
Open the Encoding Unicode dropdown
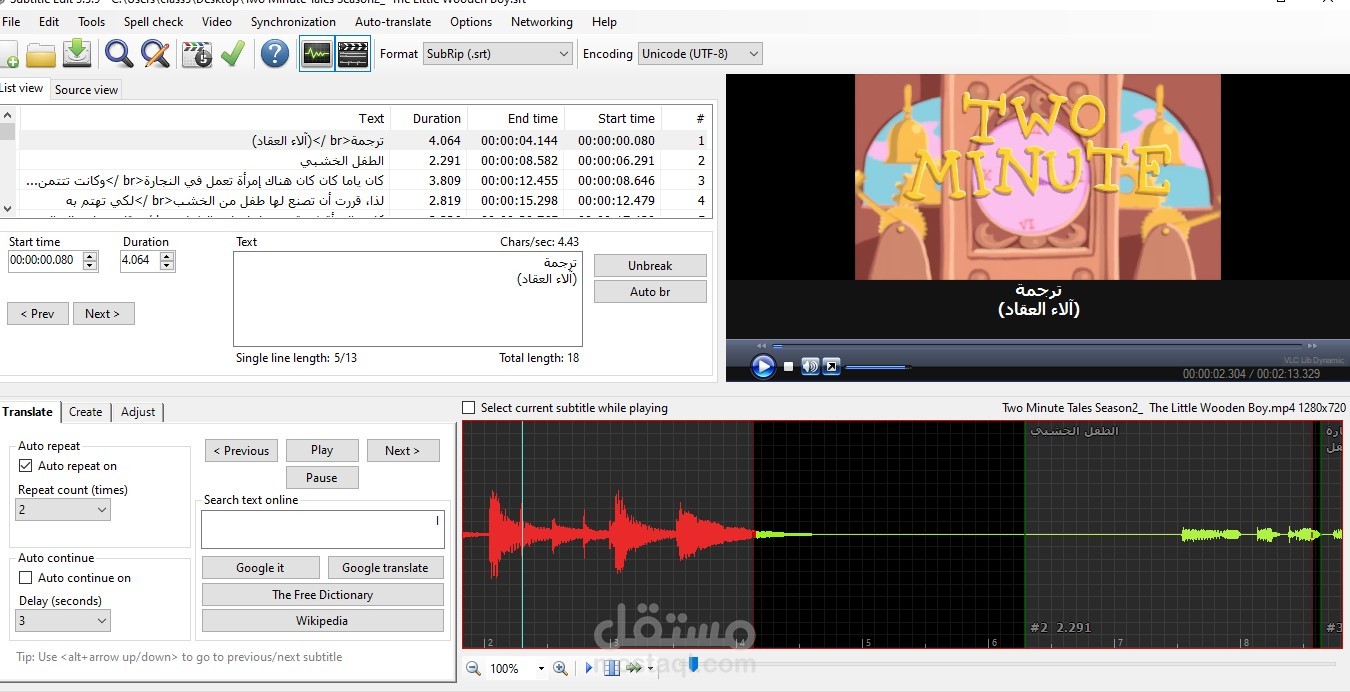coord(700,54)
